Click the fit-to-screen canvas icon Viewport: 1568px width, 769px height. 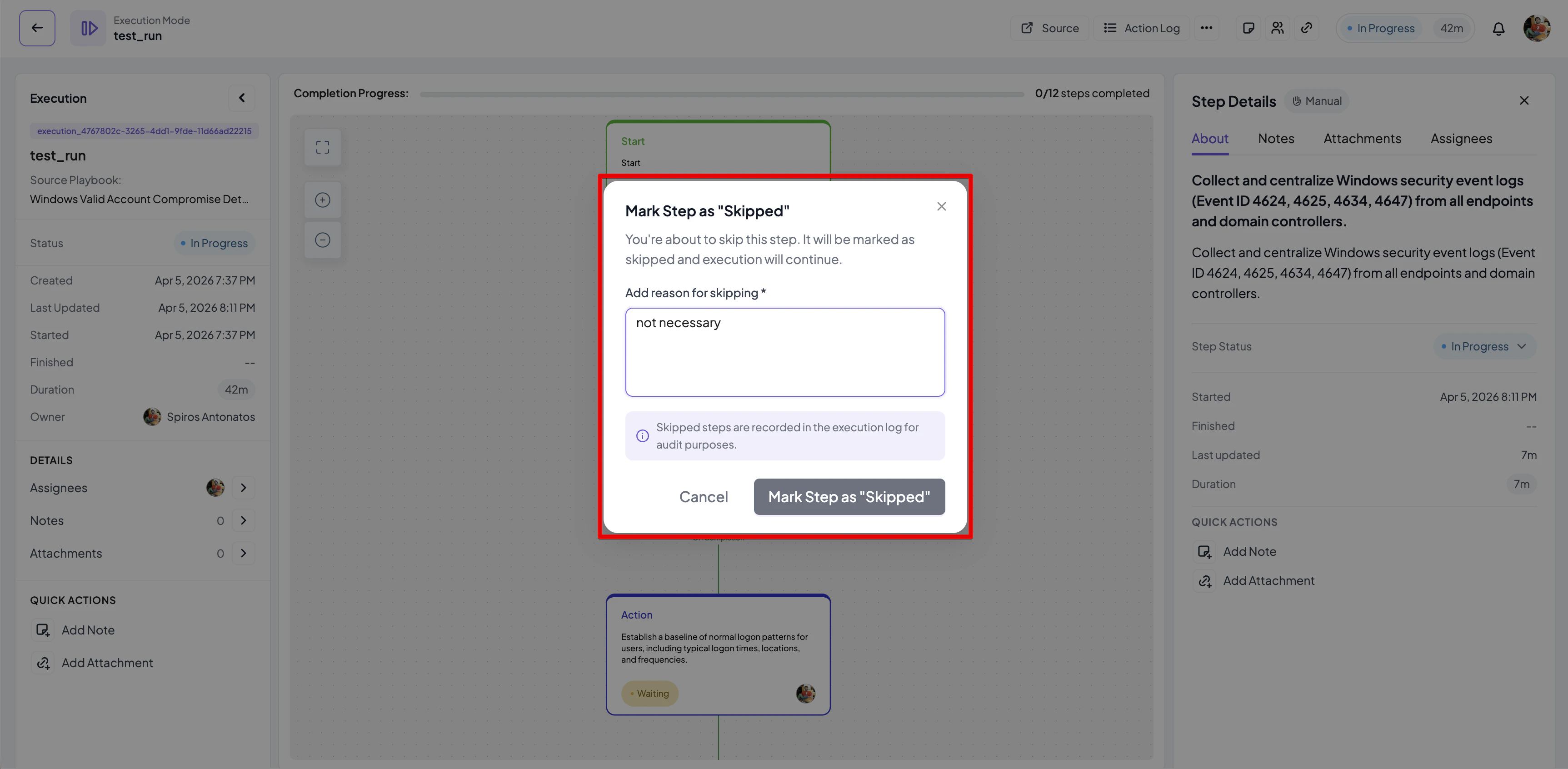point(323,147)
